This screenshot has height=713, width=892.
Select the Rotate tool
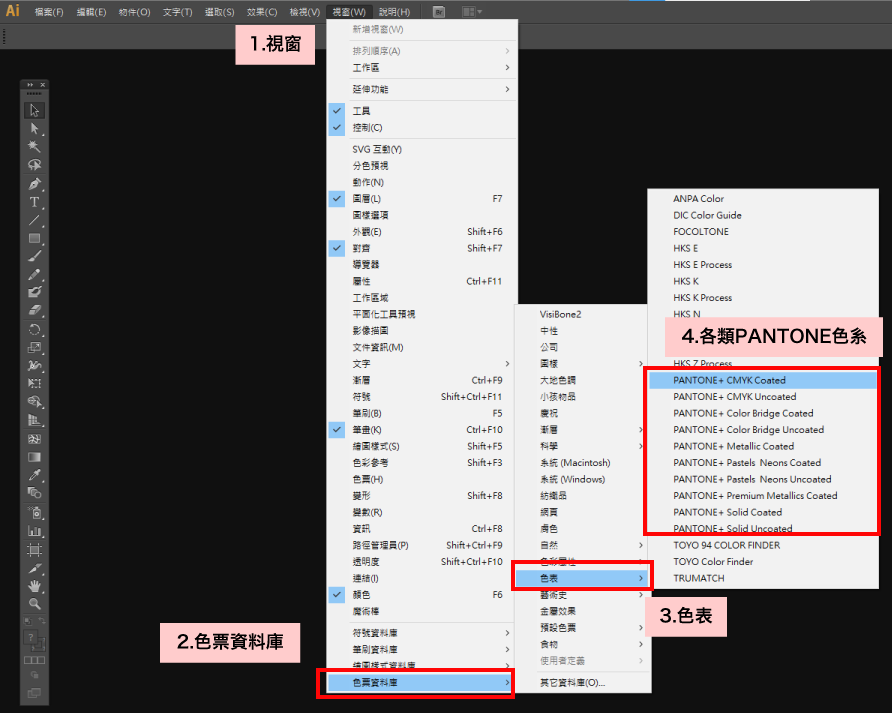point(34,329)
